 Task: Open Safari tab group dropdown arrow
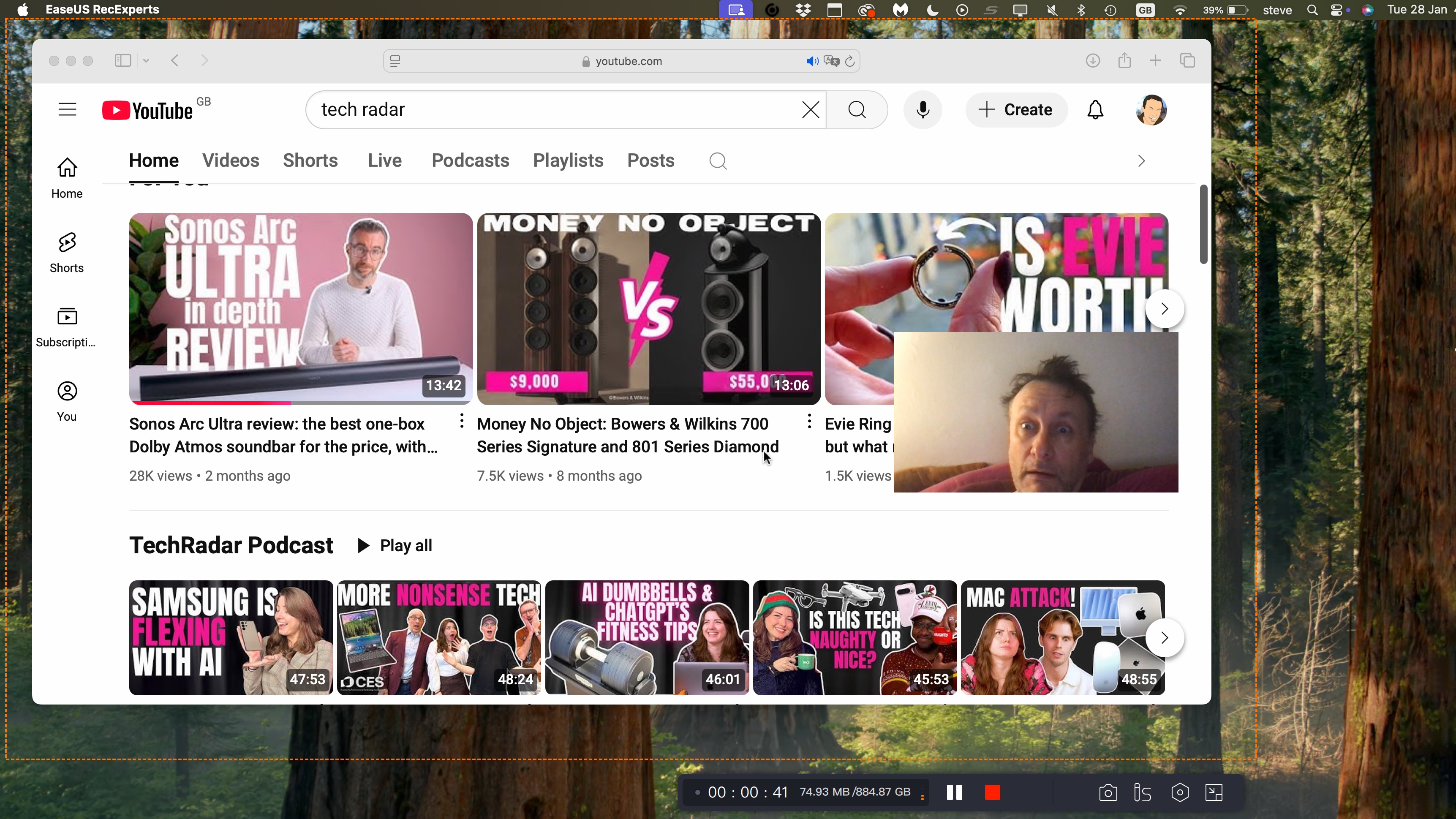point(146,60)
